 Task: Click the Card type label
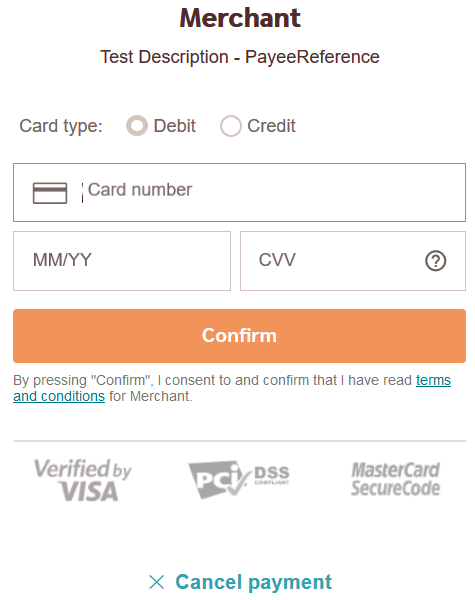pyautogui.click(x=61, y=126)
